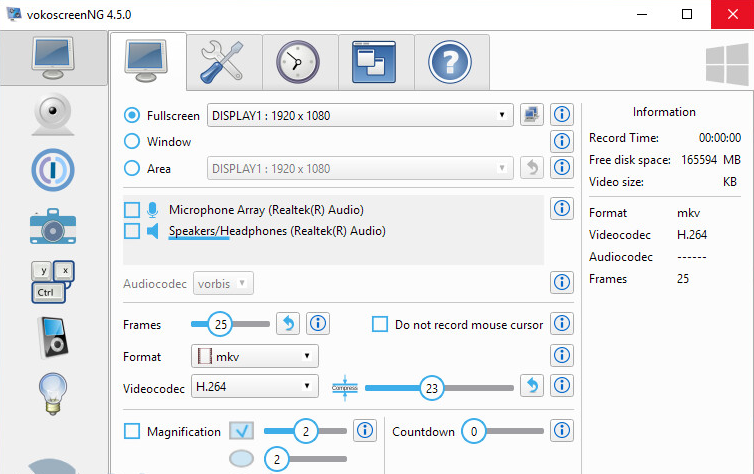The width and height of the screenshot is (754, 474).
Task: Enable the Magnification checkbox
Action: pyautogui.click(x=132, y=431)
